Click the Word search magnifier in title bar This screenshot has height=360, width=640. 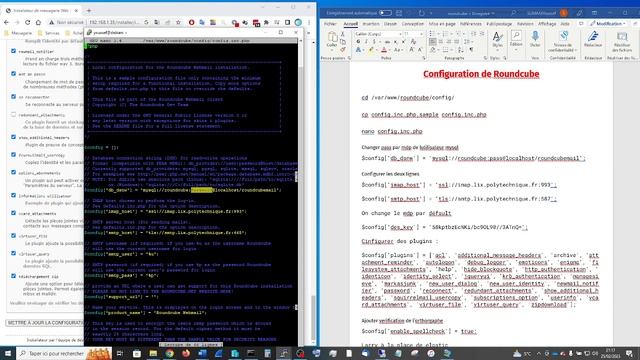point(513,13)
